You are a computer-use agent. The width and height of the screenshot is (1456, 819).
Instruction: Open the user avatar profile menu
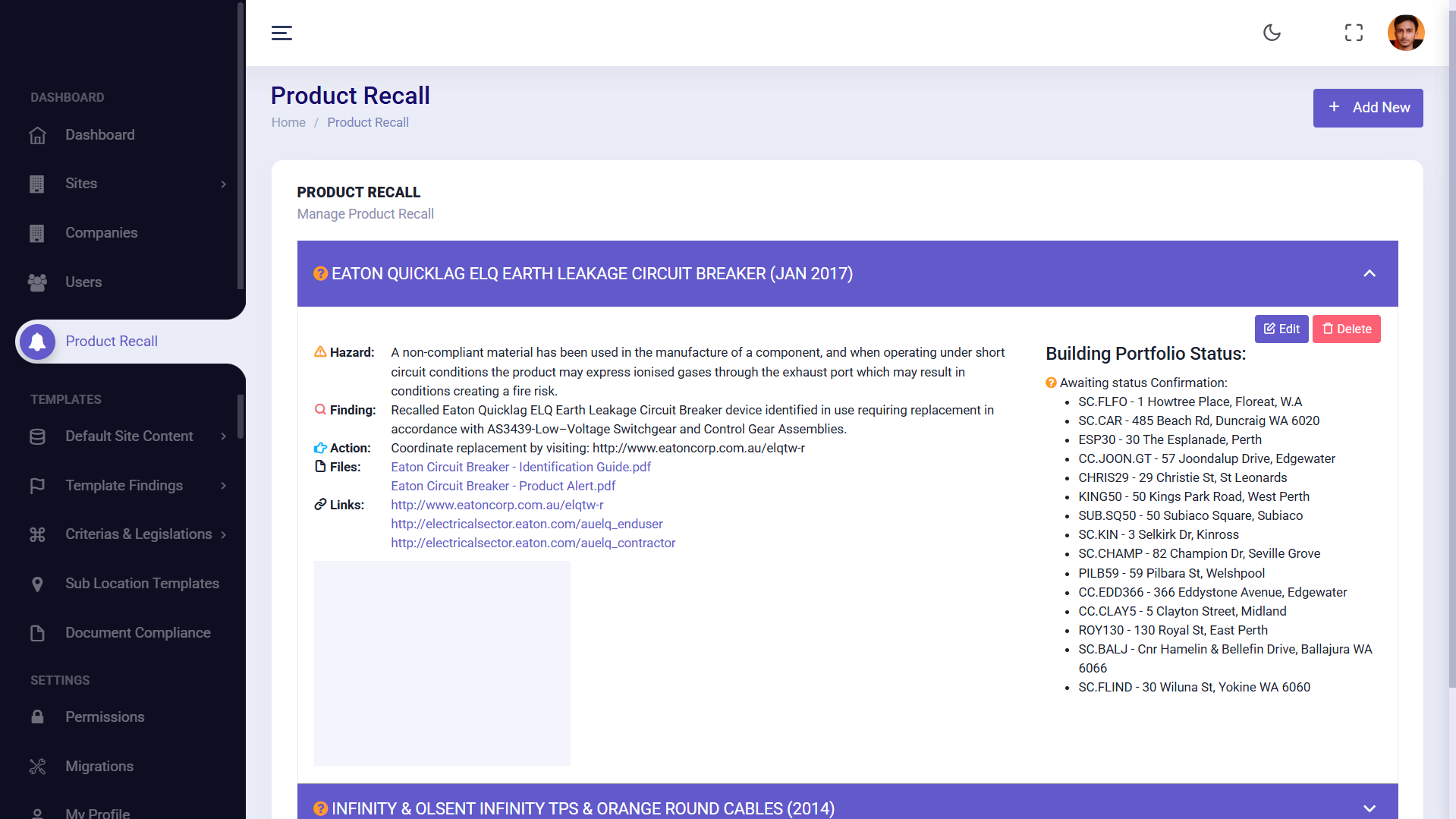click(1406, 33)
